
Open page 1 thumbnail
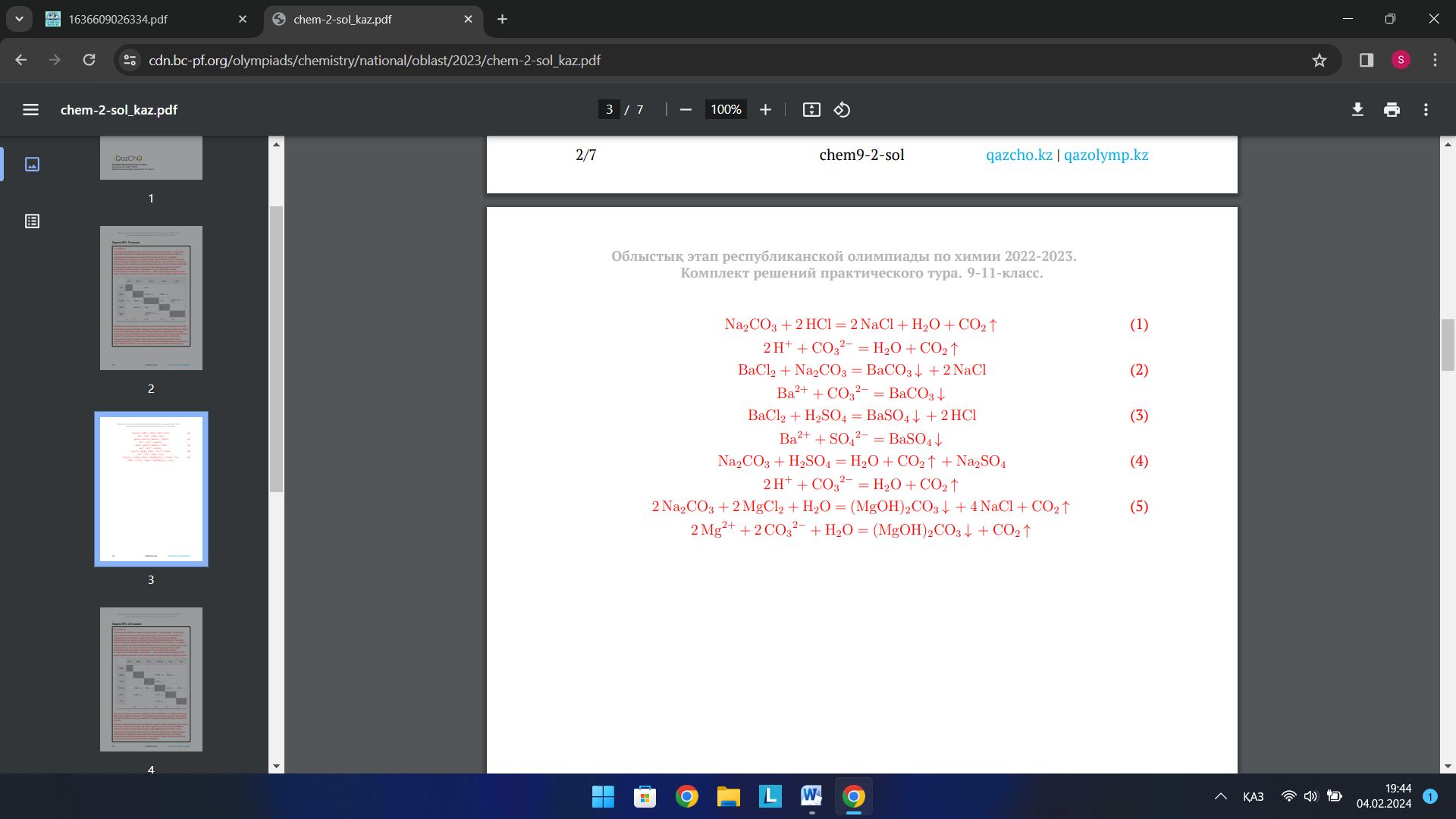(x=151, y=158)
